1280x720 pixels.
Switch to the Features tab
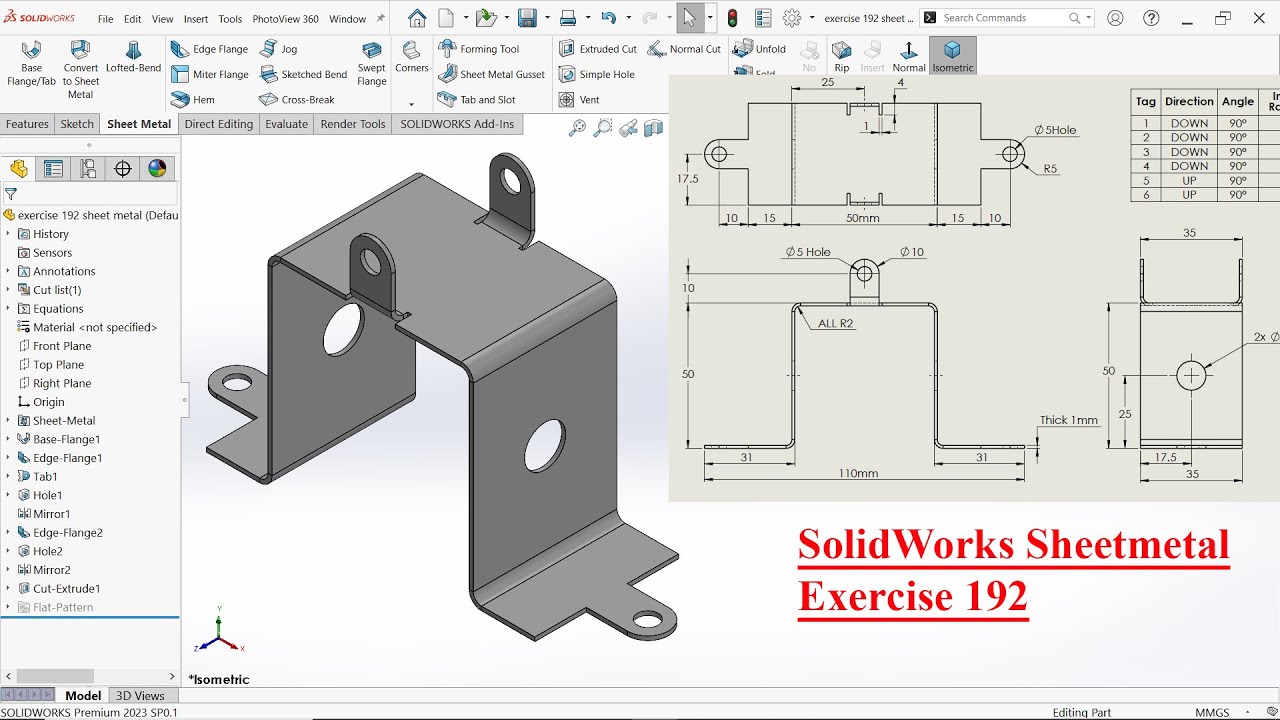click(27, 124)
